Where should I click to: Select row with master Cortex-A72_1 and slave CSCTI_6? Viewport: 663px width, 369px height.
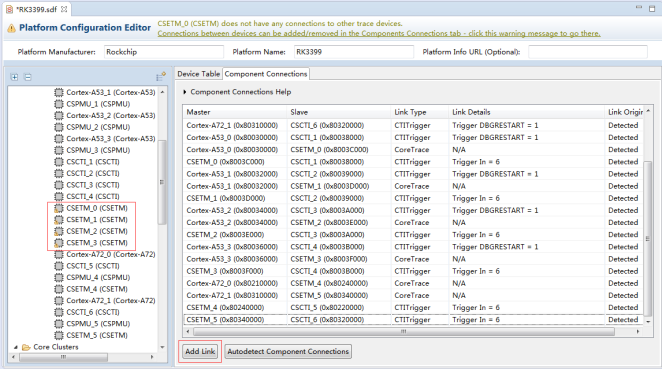[x=414, y=126]
